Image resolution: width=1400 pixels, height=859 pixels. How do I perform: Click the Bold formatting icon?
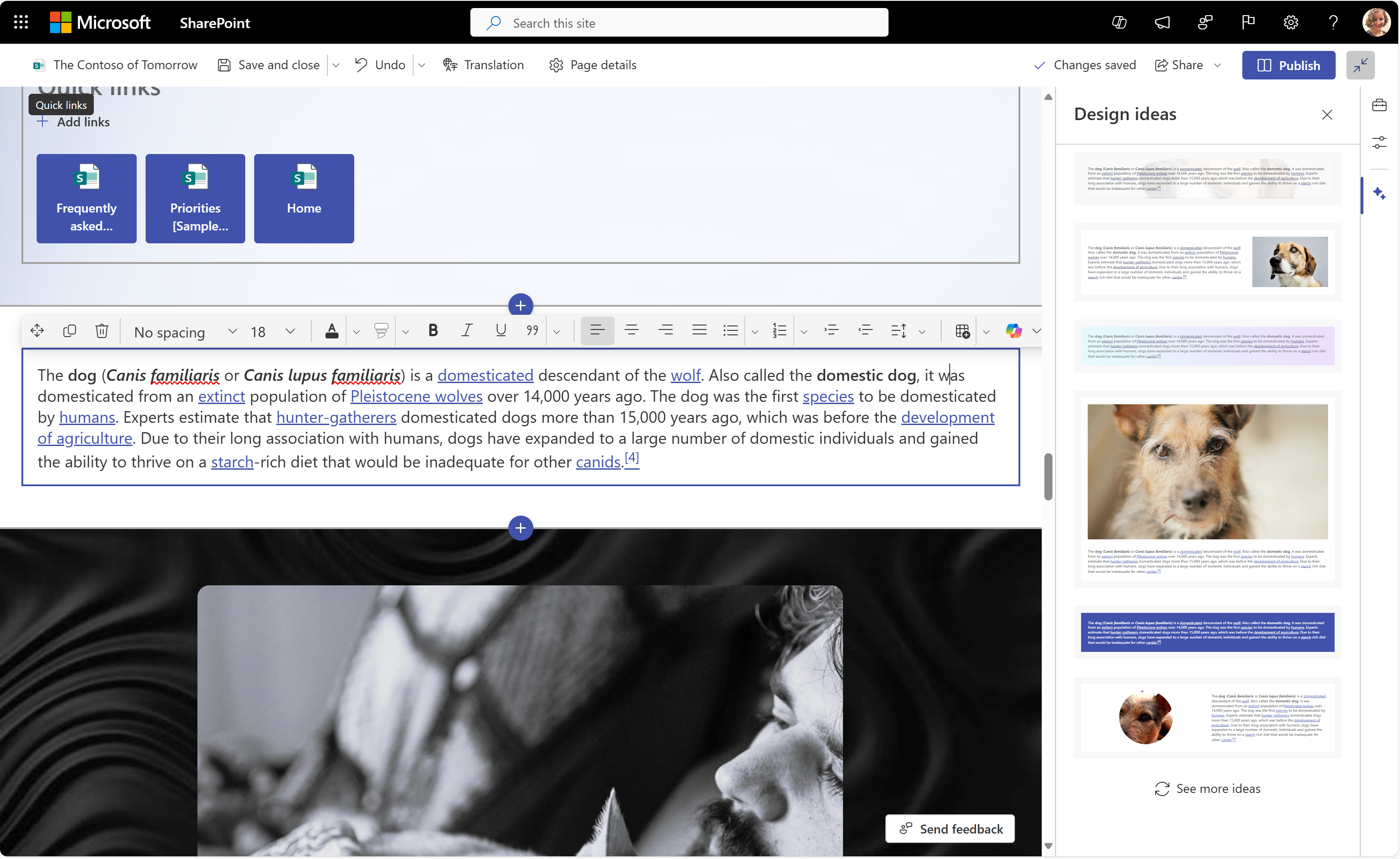433,330
